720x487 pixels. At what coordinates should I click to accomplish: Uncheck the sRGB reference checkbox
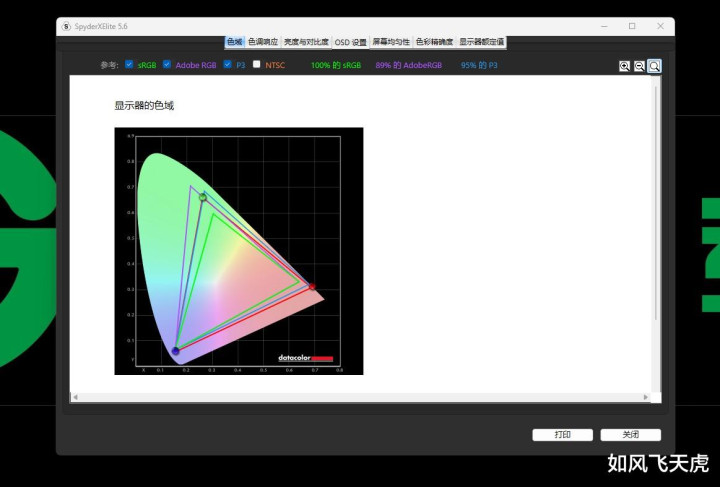[x=129, y=65]
